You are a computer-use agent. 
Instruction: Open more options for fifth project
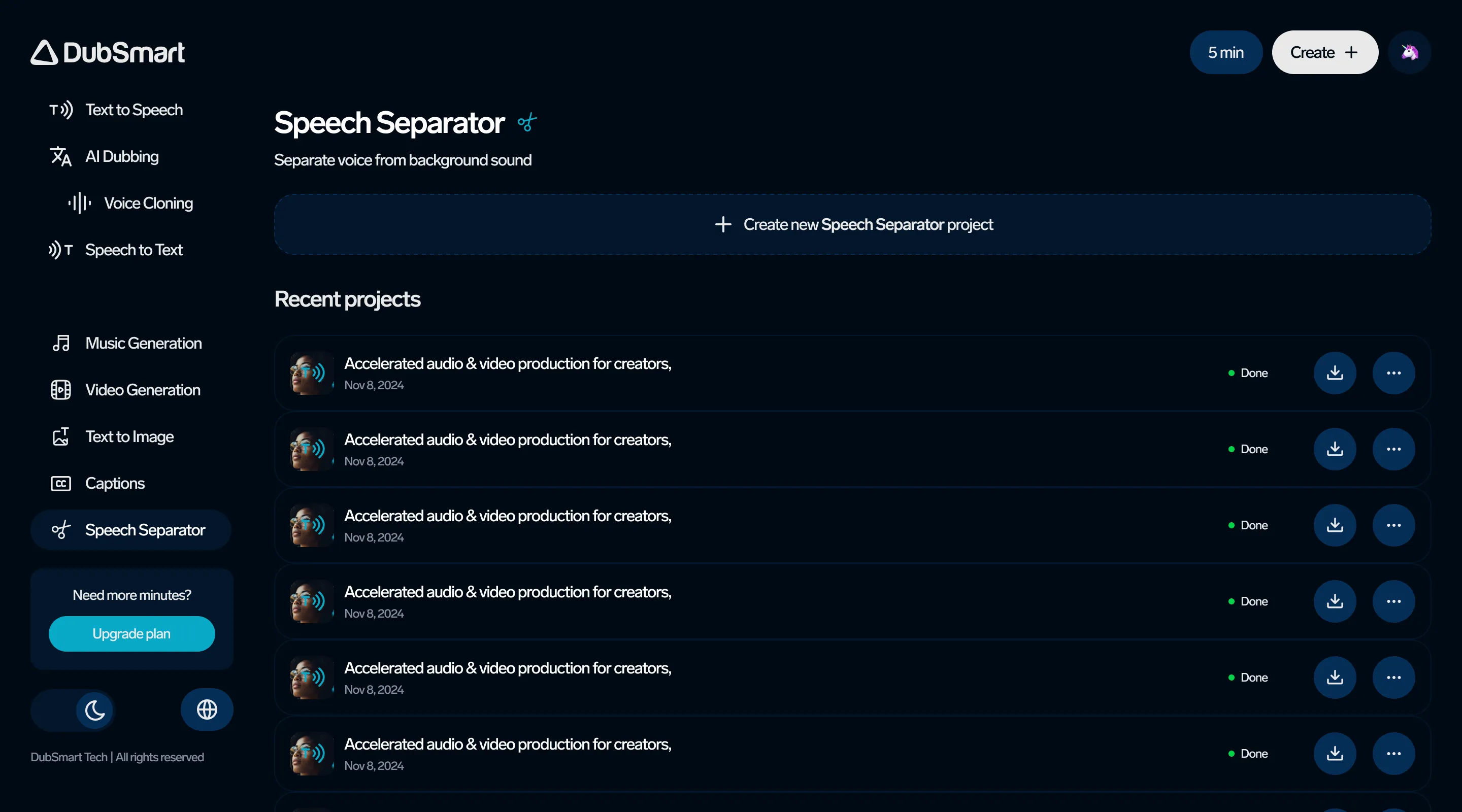tap(1394, 678)
